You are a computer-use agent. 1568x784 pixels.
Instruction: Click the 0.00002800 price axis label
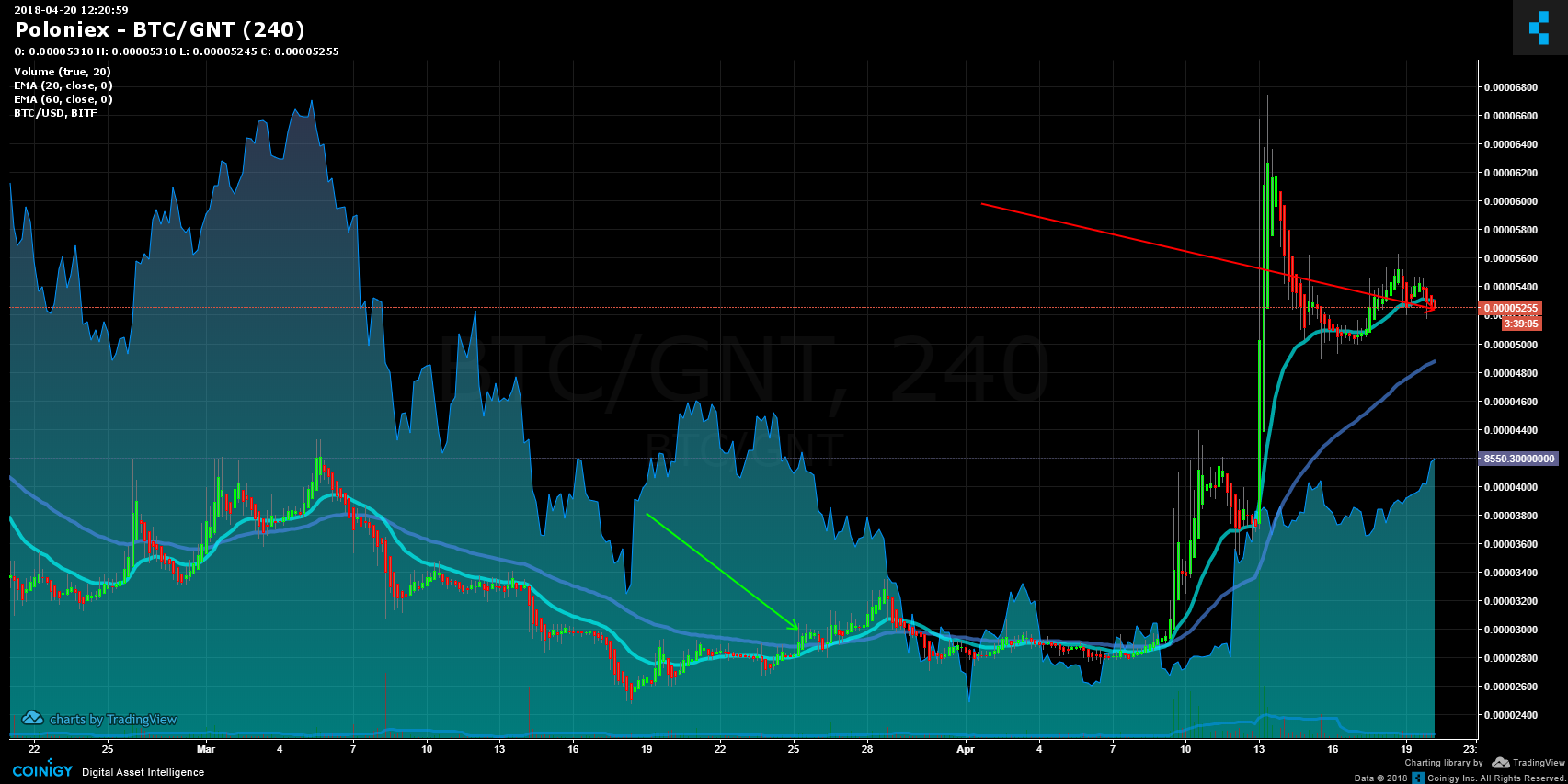(1510, 658)
